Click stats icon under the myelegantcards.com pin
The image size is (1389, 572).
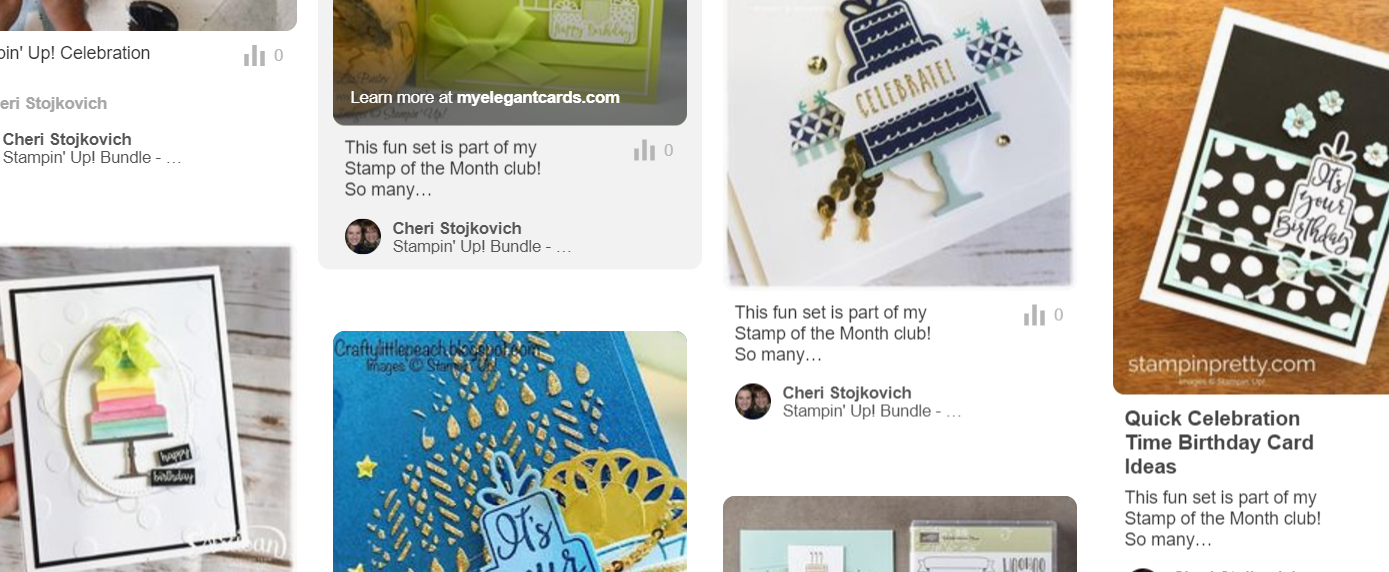[644, 151]
